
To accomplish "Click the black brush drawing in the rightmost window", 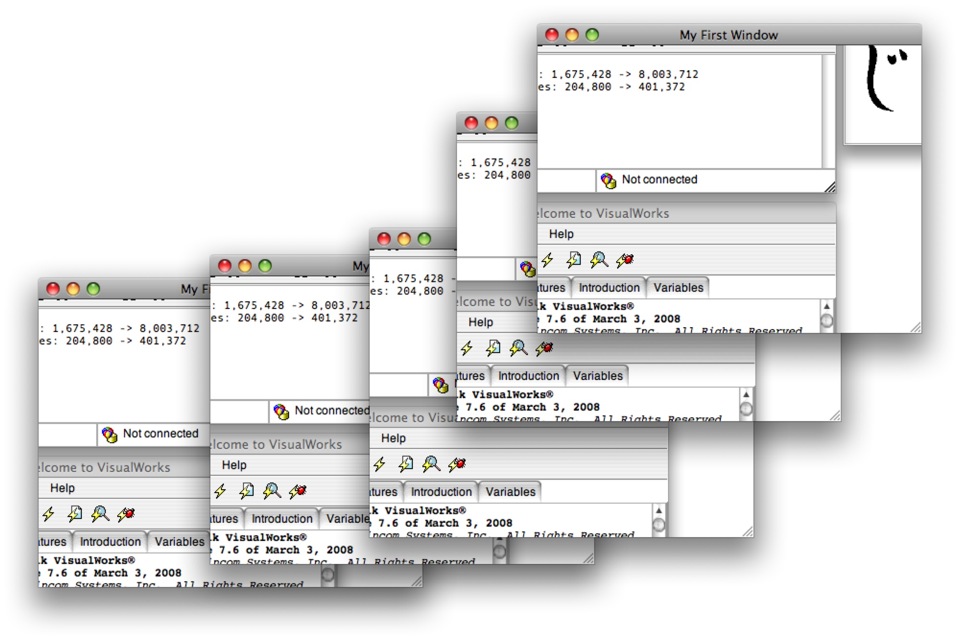I will 887,78.
